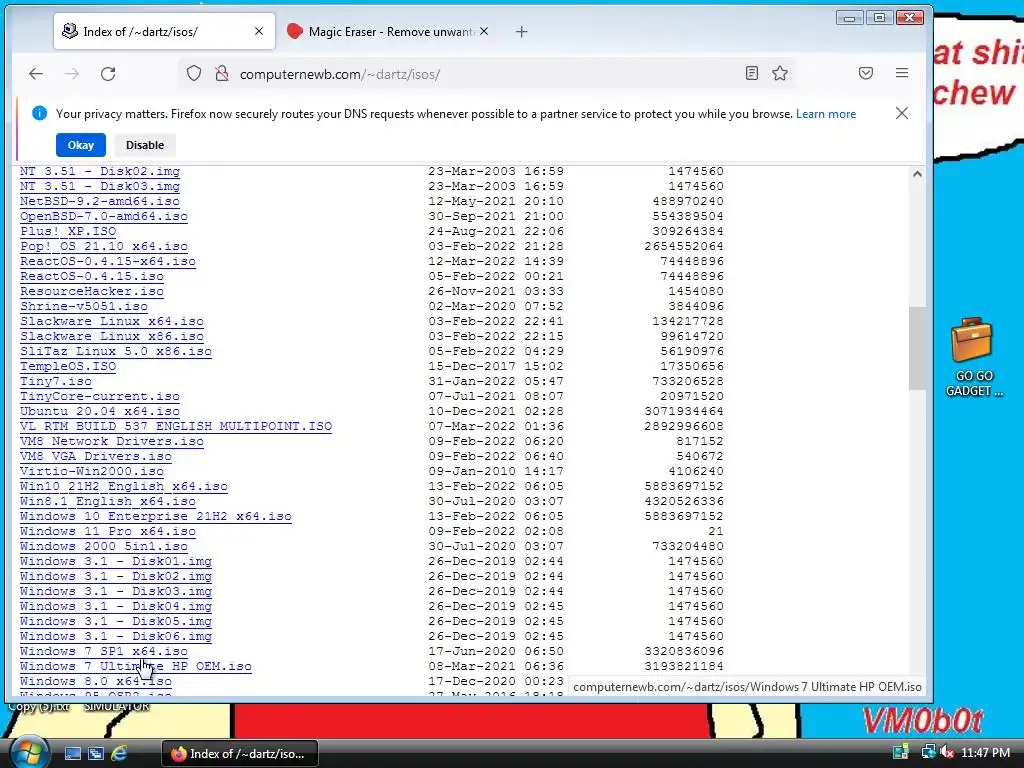Click Ubuntu 20.04 x64.iso link
This screenshot has height=768, width=1024.
100,411
